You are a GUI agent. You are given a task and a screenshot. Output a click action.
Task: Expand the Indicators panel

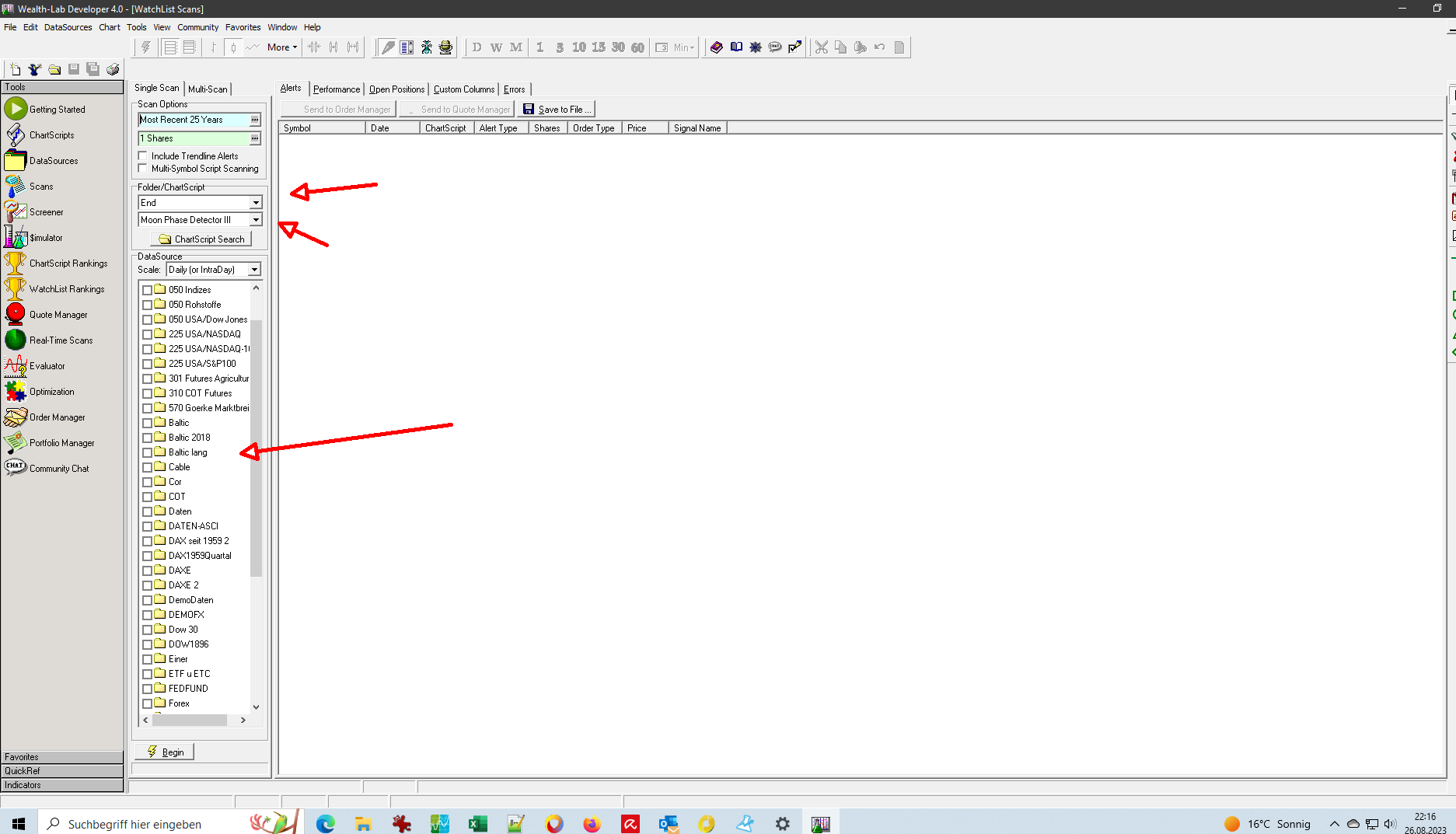[62, 785]
